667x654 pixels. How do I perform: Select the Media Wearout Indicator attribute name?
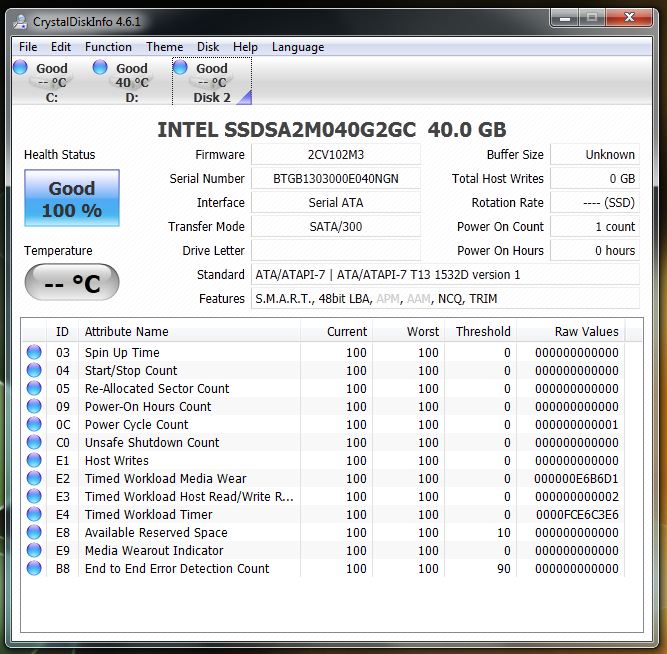click(x=154, y=551)
